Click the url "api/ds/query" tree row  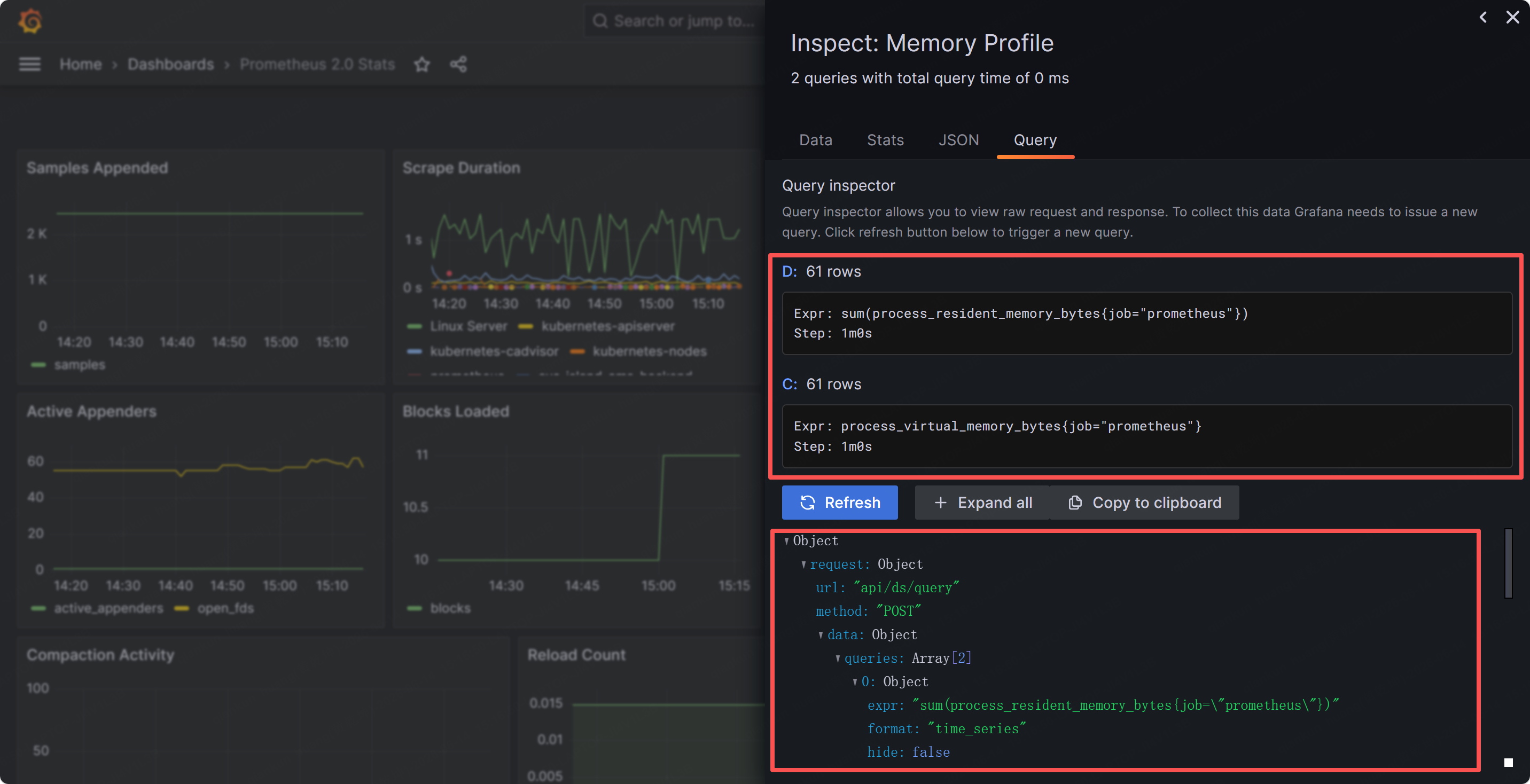click(x=887, y=588)
